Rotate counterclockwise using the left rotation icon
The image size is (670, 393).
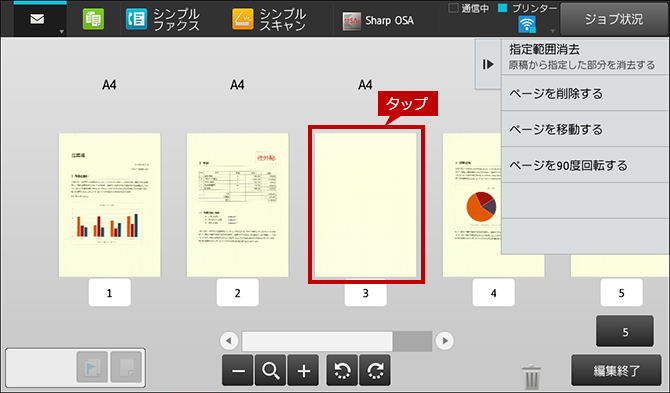[x=342, y=370]
